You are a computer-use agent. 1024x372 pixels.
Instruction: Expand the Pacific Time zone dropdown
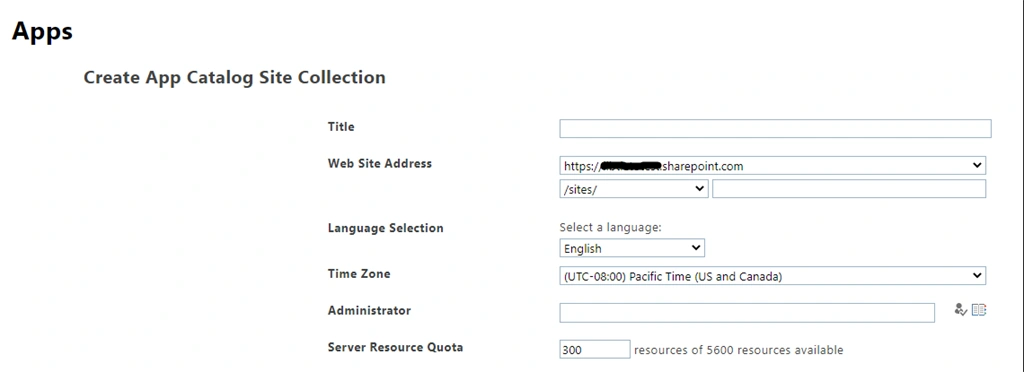773,276
